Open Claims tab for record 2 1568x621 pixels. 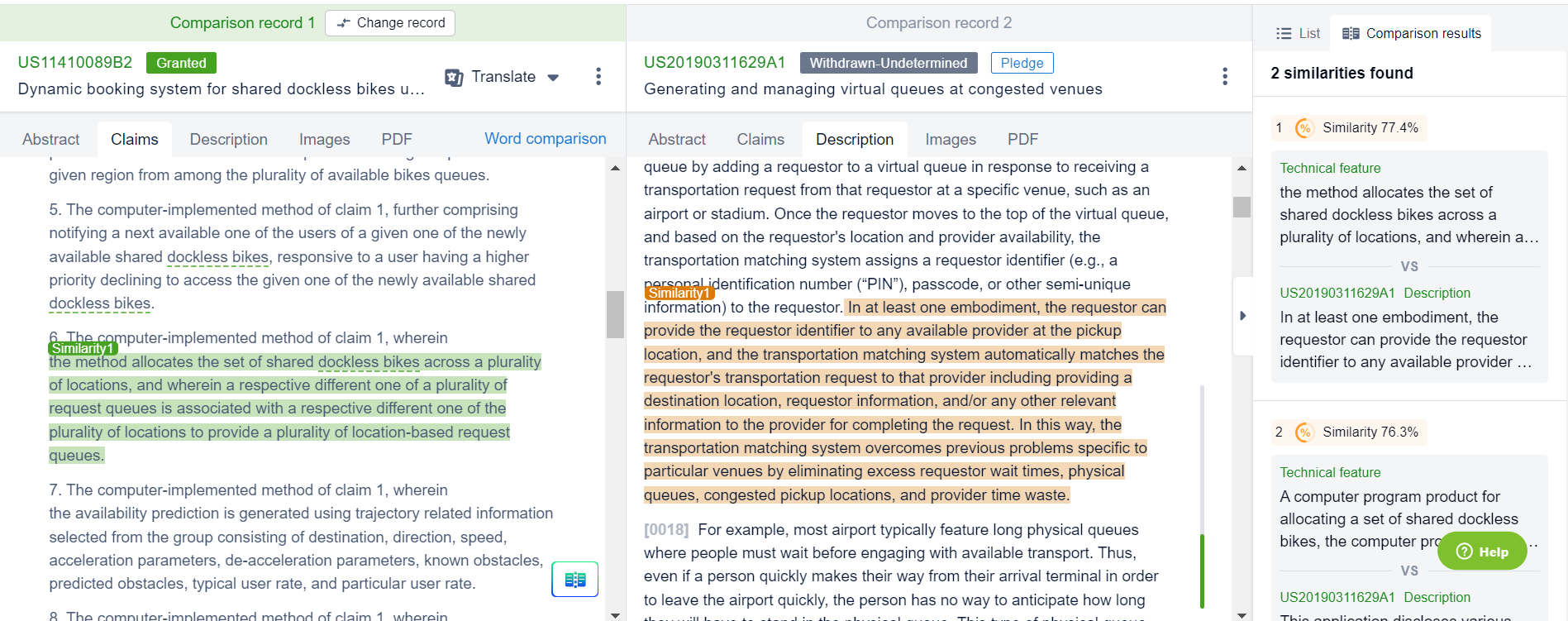click(760, 139)
